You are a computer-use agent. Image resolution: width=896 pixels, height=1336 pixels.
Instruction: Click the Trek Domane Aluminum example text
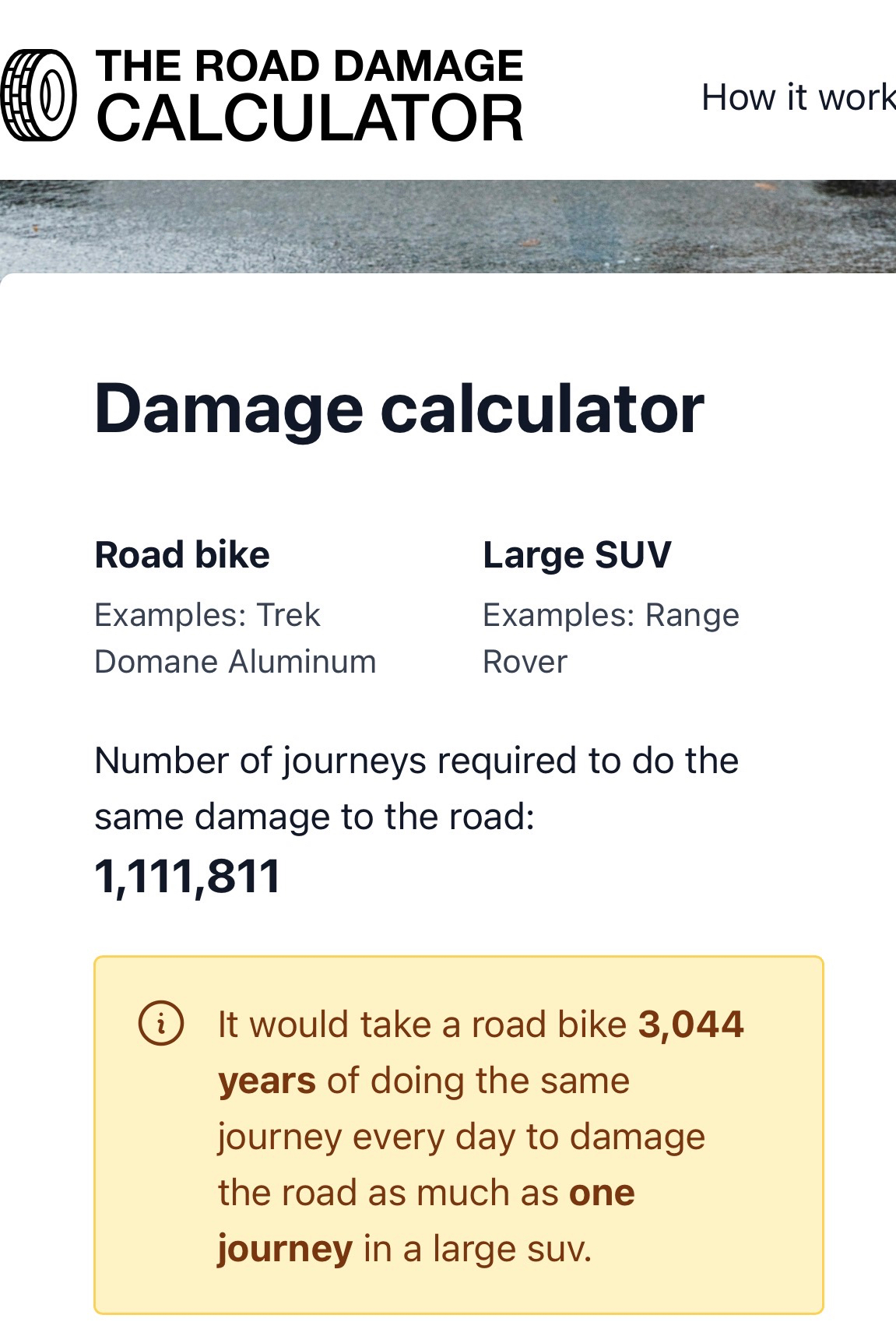pyautogui.click(x=234, y=638)
